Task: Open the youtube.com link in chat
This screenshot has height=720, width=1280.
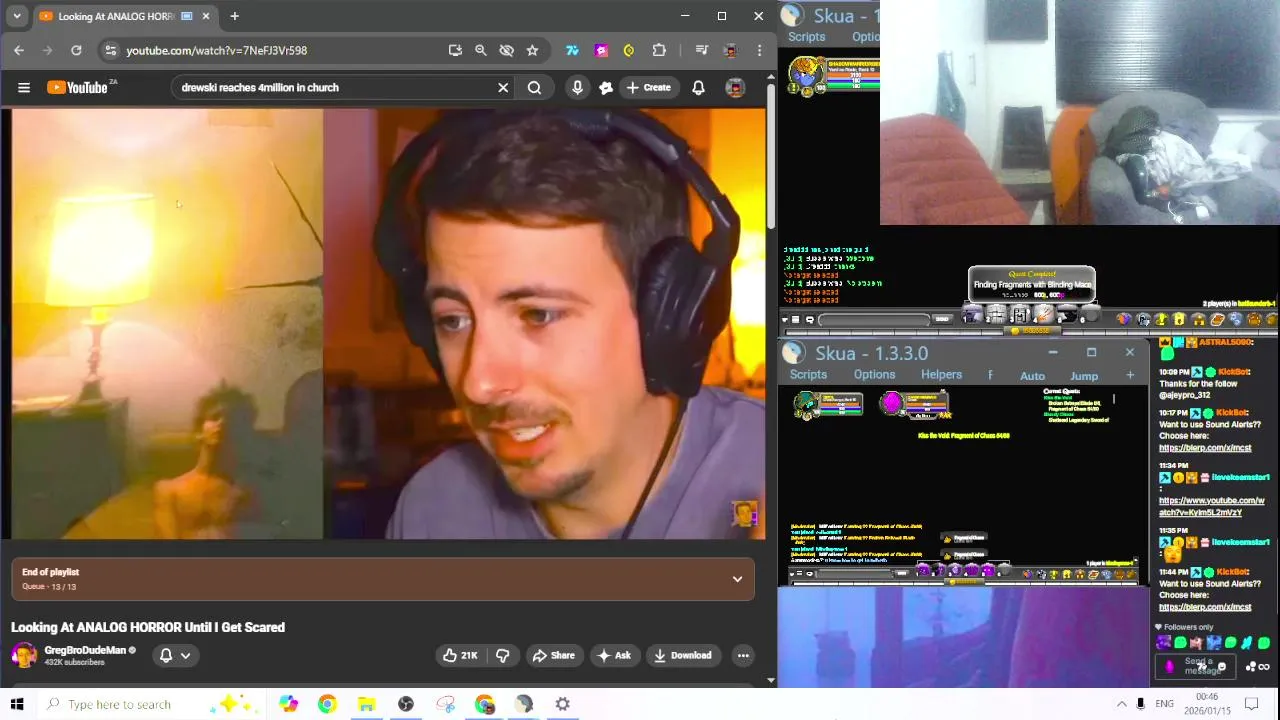Action: 1212,506
